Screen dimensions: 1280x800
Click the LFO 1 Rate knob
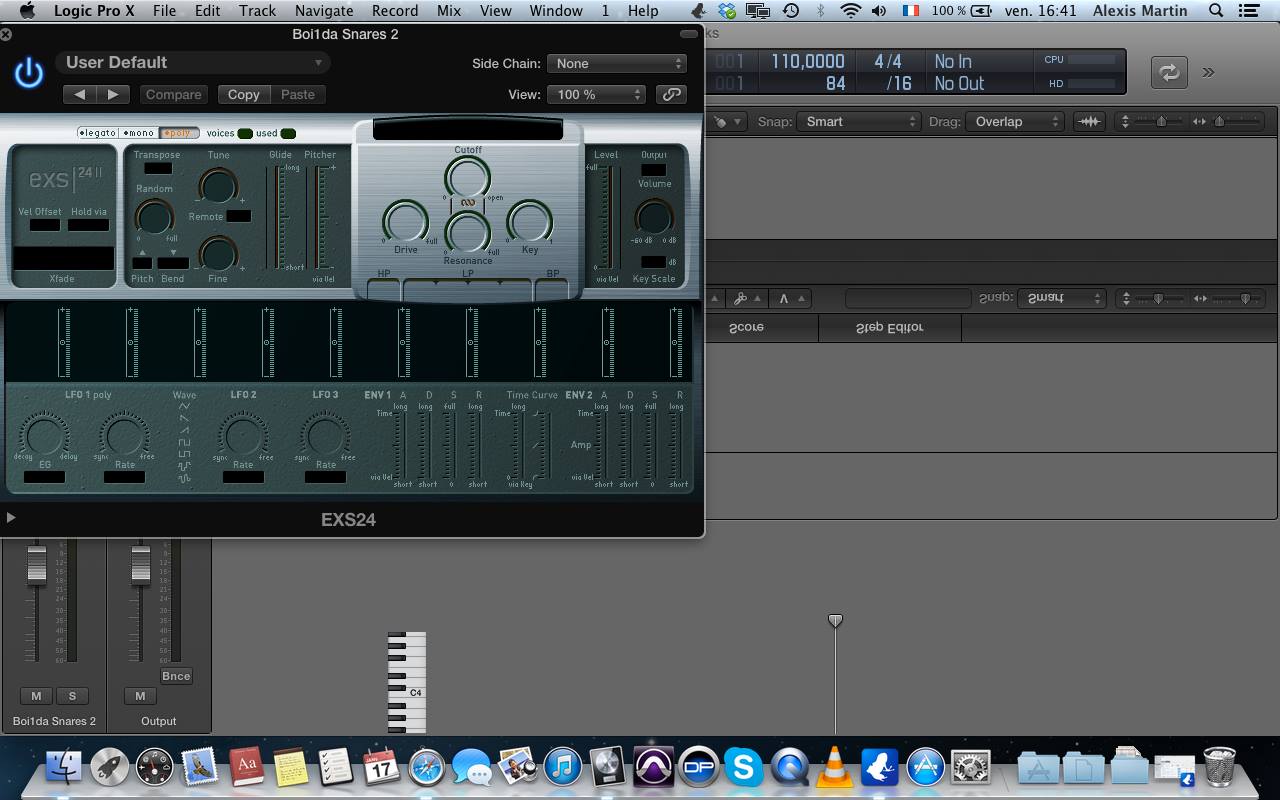[125, 437]
